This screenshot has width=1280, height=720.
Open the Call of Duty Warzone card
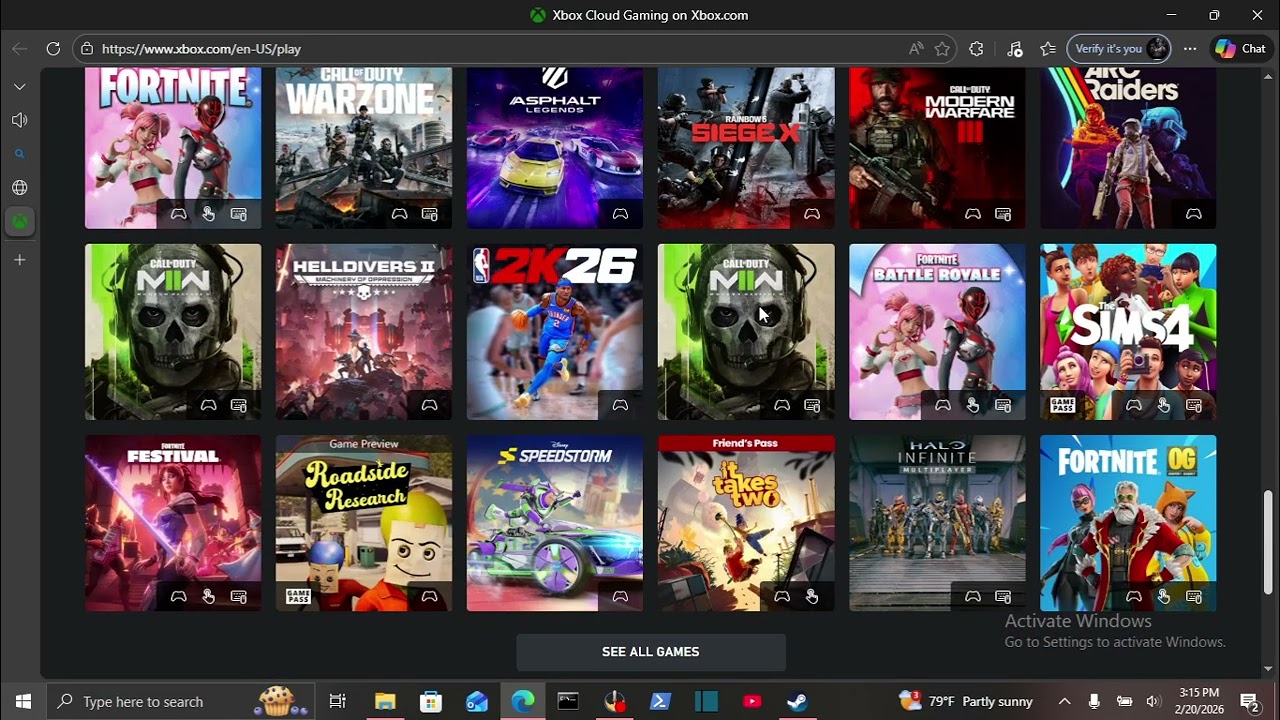click(x=364, y=148)
